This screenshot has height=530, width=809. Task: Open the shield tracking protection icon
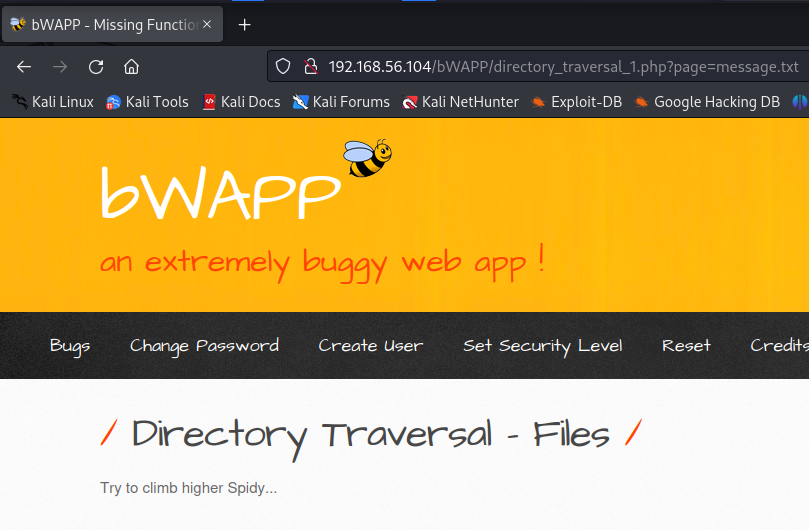tap(283, 67)
